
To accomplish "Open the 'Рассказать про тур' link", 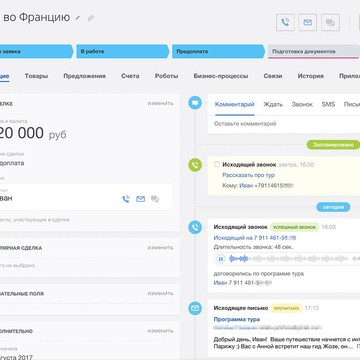I will point(249,175).
